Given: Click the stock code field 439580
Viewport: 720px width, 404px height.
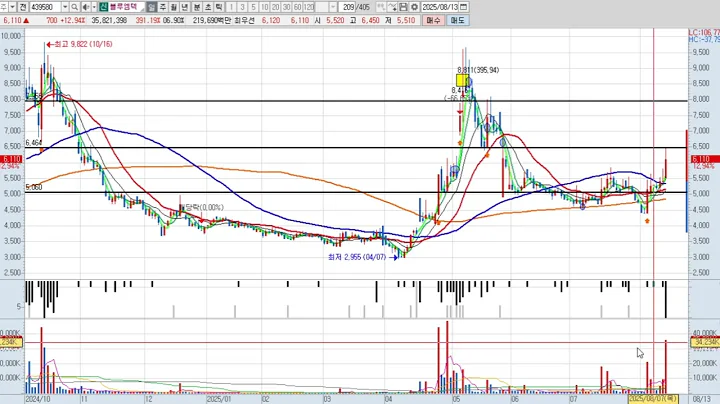Looking at the screenshot, I should [x=45, y=7].
